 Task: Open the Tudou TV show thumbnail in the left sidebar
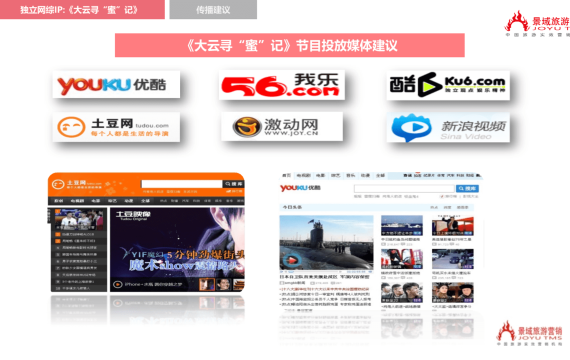coord(79,219)
